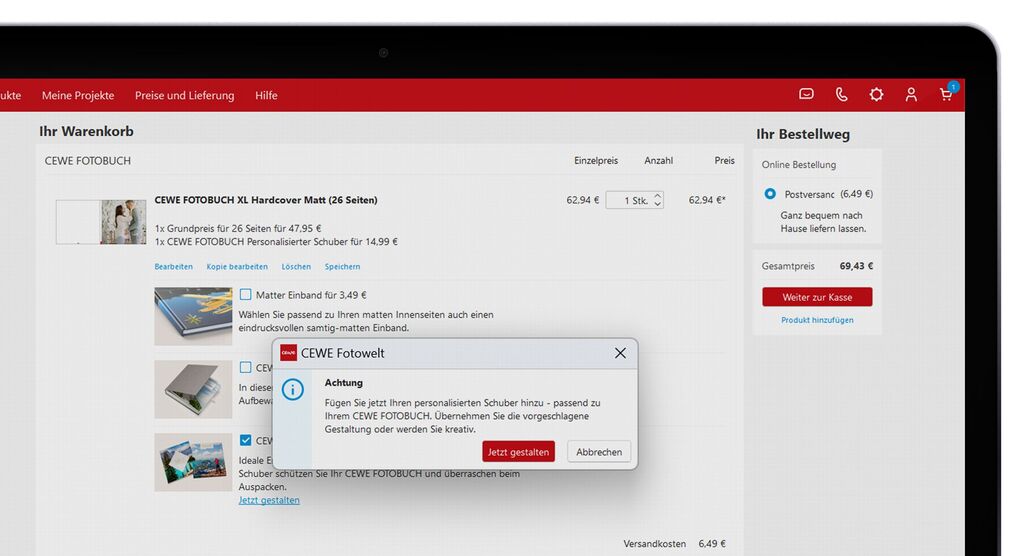1024x556 pixels.
Task: Click Produkt hinzufügen link
Action: coord(817,320)
